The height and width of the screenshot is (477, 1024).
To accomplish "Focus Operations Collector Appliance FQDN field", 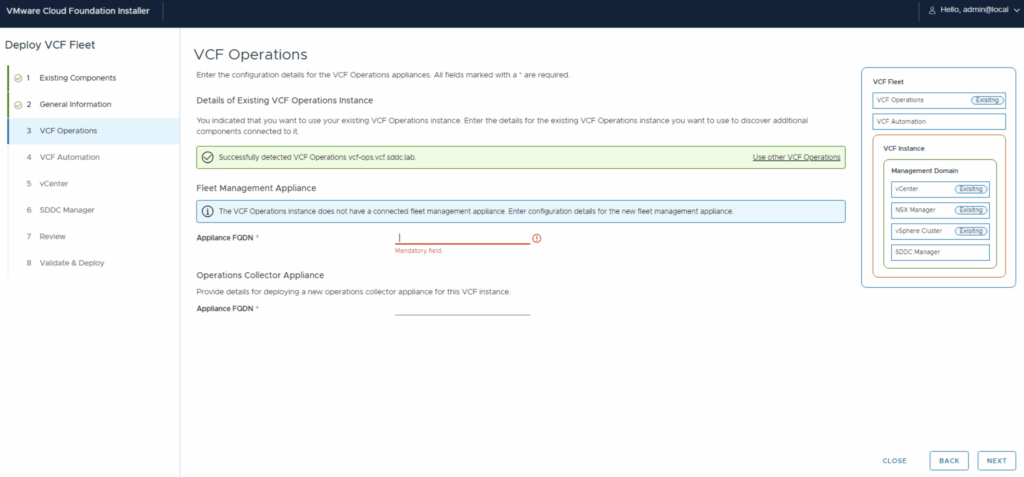I will pos(462,308).
